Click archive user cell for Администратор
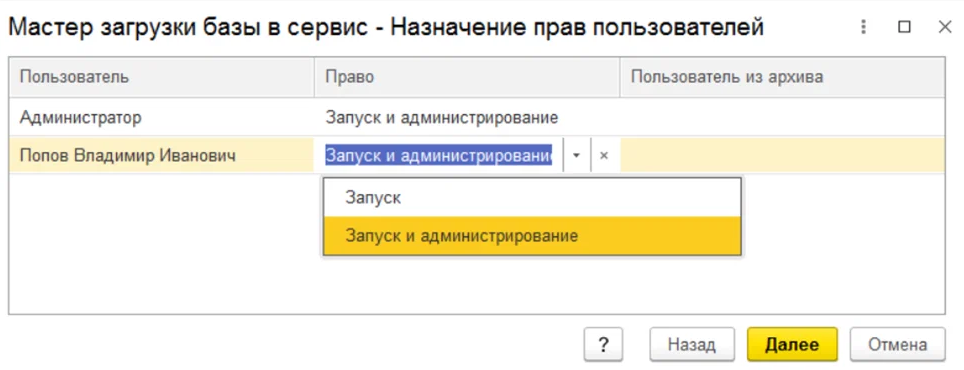The image size is (964, 370). pos(782,117)
